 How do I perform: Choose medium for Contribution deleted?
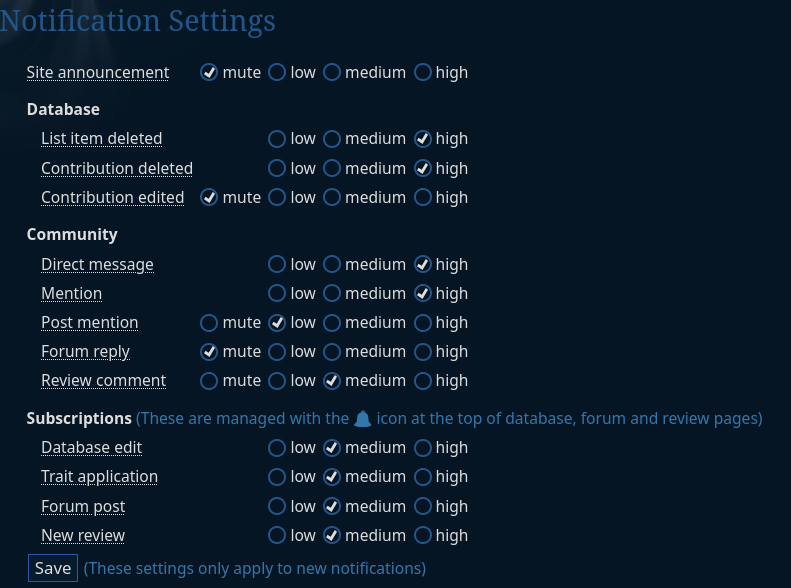332,168
